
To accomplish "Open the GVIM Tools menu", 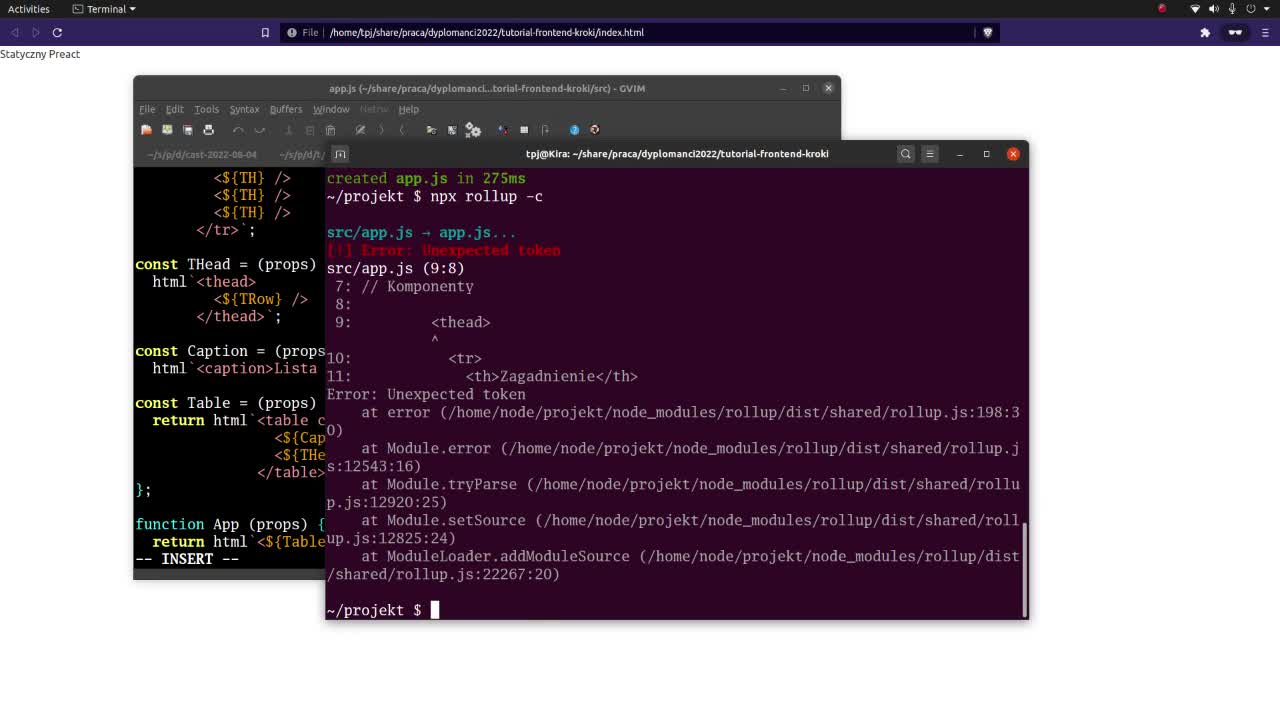I will pyautogui.click(x=207, y=109).
